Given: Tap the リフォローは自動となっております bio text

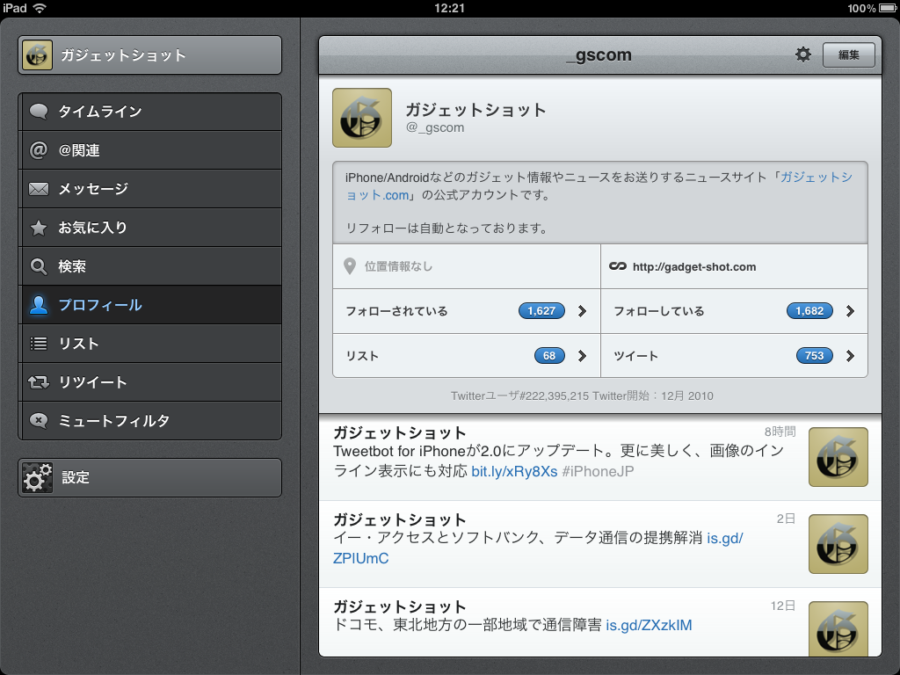Looking at the screenshot, I should point(447,228).
